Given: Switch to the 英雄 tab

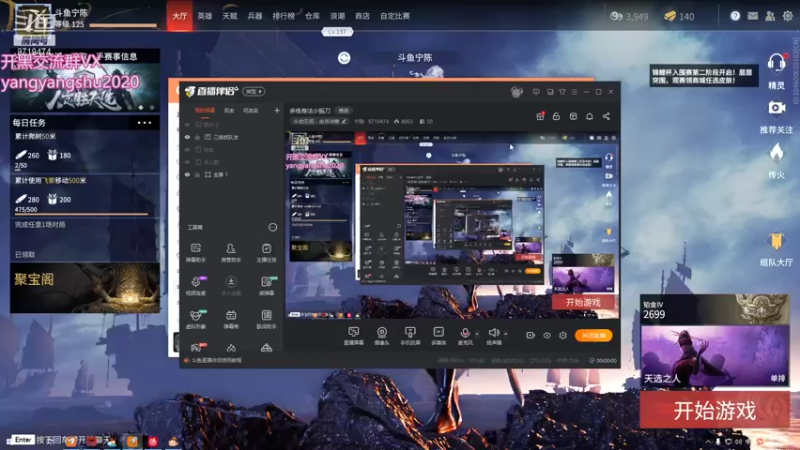Looking at the screenshot, I should point(205,16).
